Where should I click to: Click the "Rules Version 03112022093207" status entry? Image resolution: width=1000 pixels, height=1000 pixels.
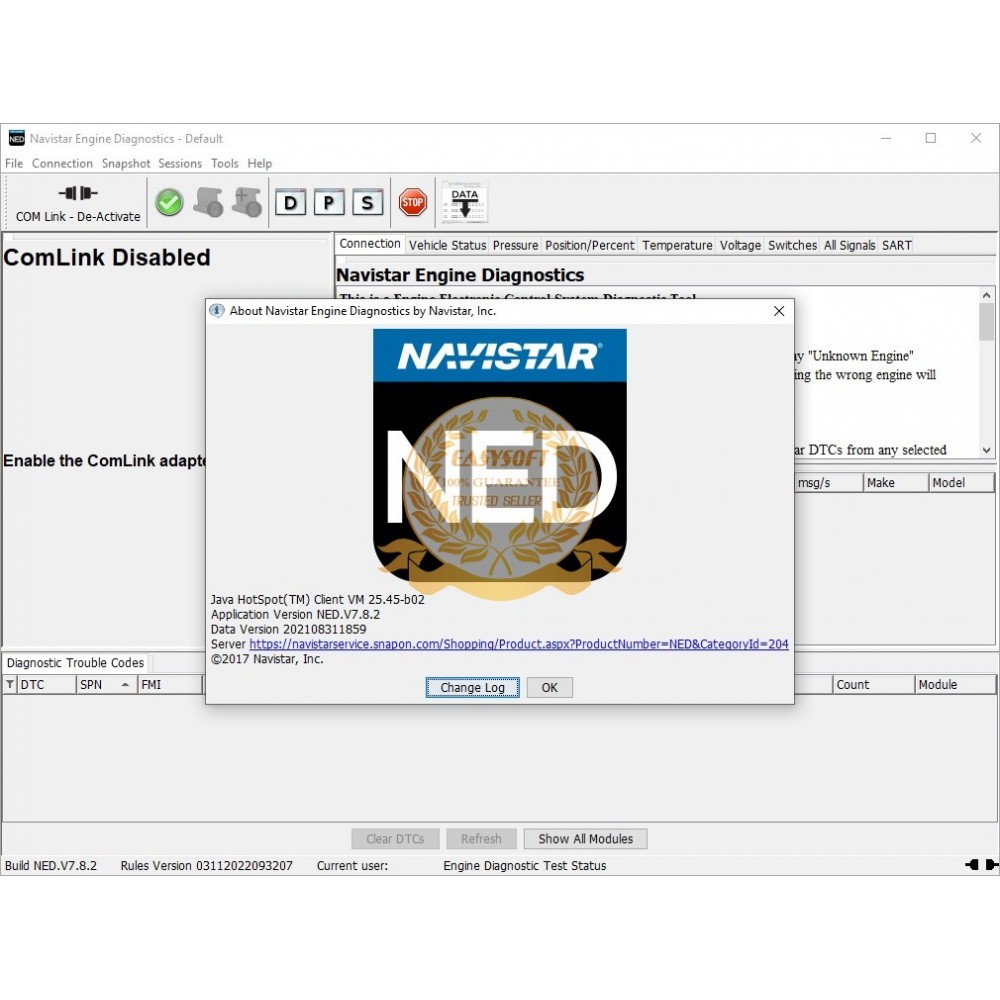point(207,865)
